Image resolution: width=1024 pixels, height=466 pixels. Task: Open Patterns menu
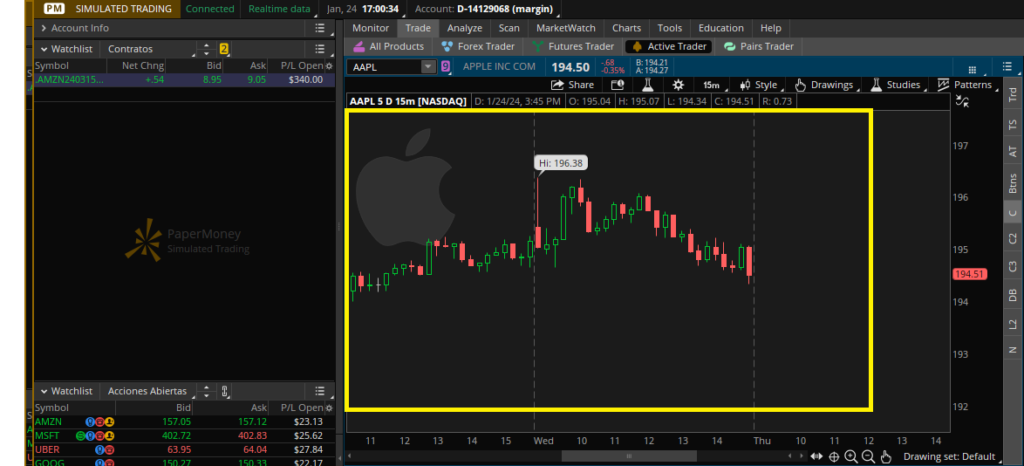click(x=965, y=85)
